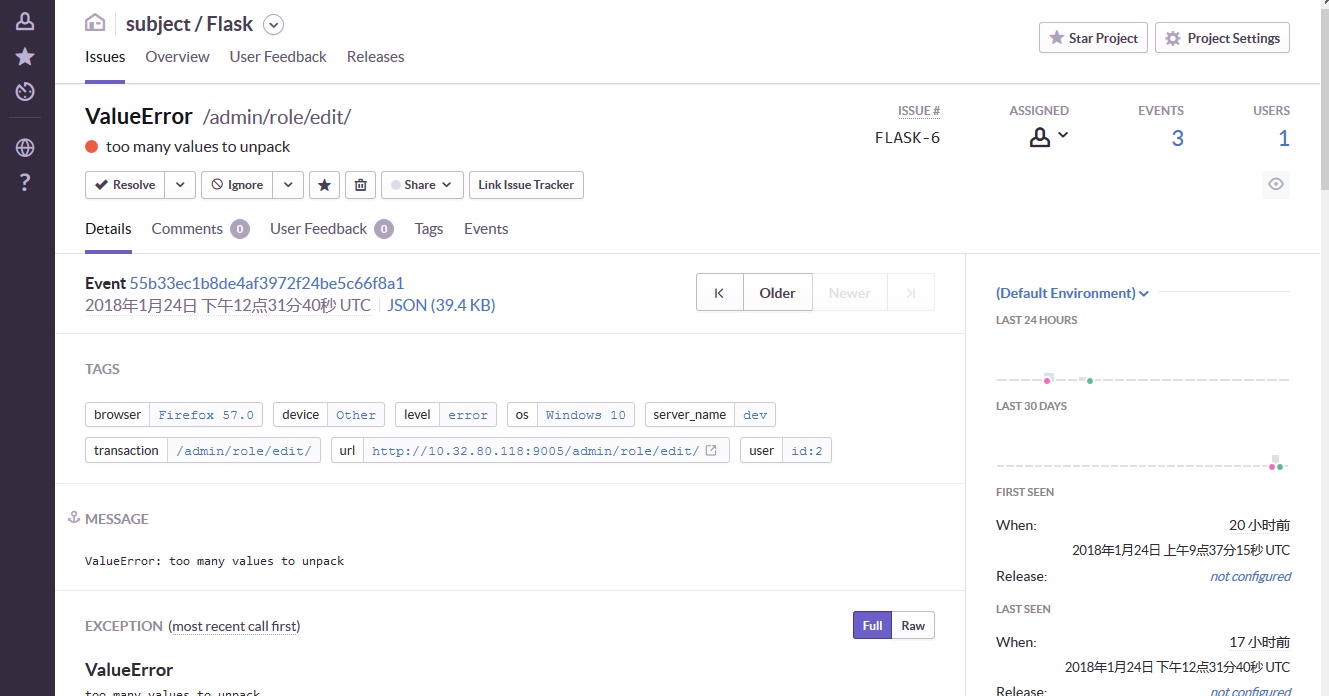The image size is (1329, 696).
Task: Jump to oldest event arrow button
Action: click(x=719, y=293)
